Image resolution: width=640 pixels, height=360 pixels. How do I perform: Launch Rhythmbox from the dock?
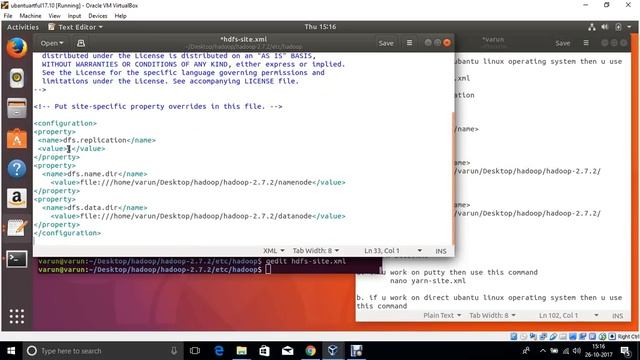[x=17, y=78]
